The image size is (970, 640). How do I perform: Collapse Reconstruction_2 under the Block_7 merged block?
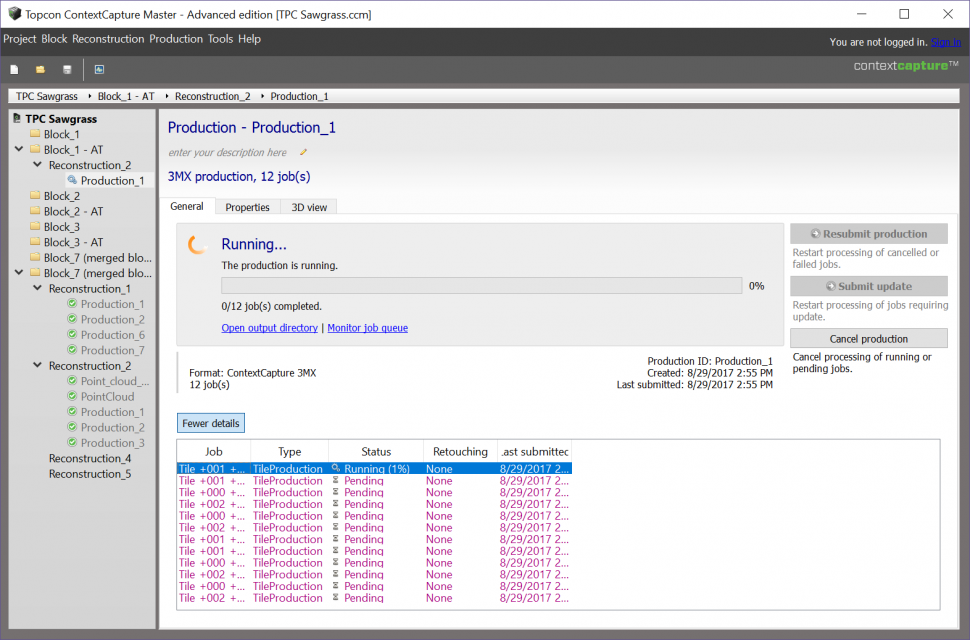click(x=38, y=365)
